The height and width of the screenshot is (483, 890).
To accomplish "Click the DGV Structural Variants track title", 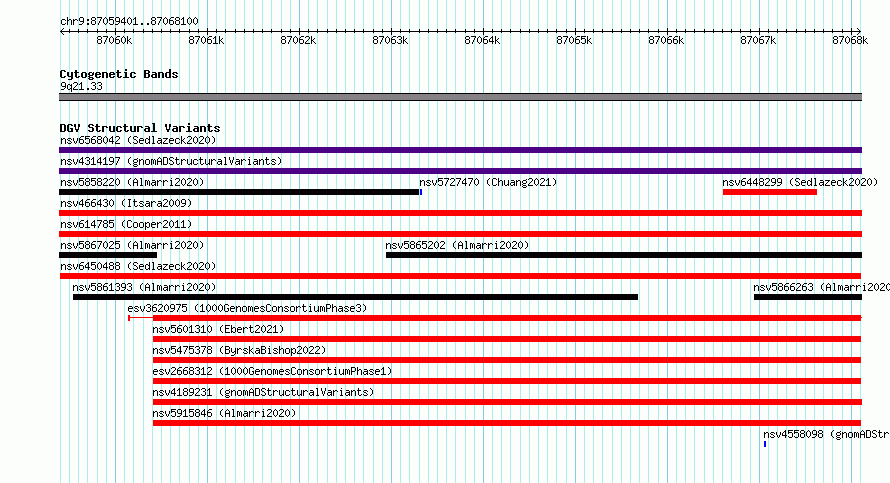I will pyautogui.click(x=140, y=128).
